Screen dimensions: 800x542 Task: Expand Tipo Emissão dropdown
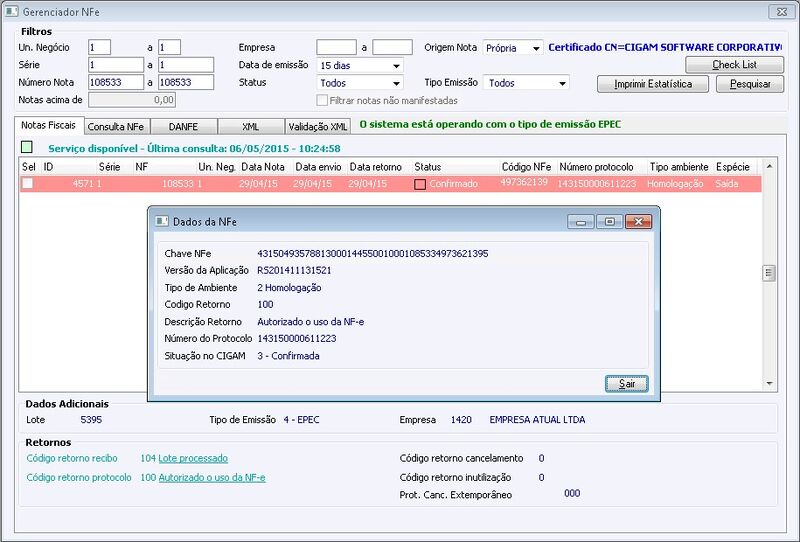click(x=562, y=83)
